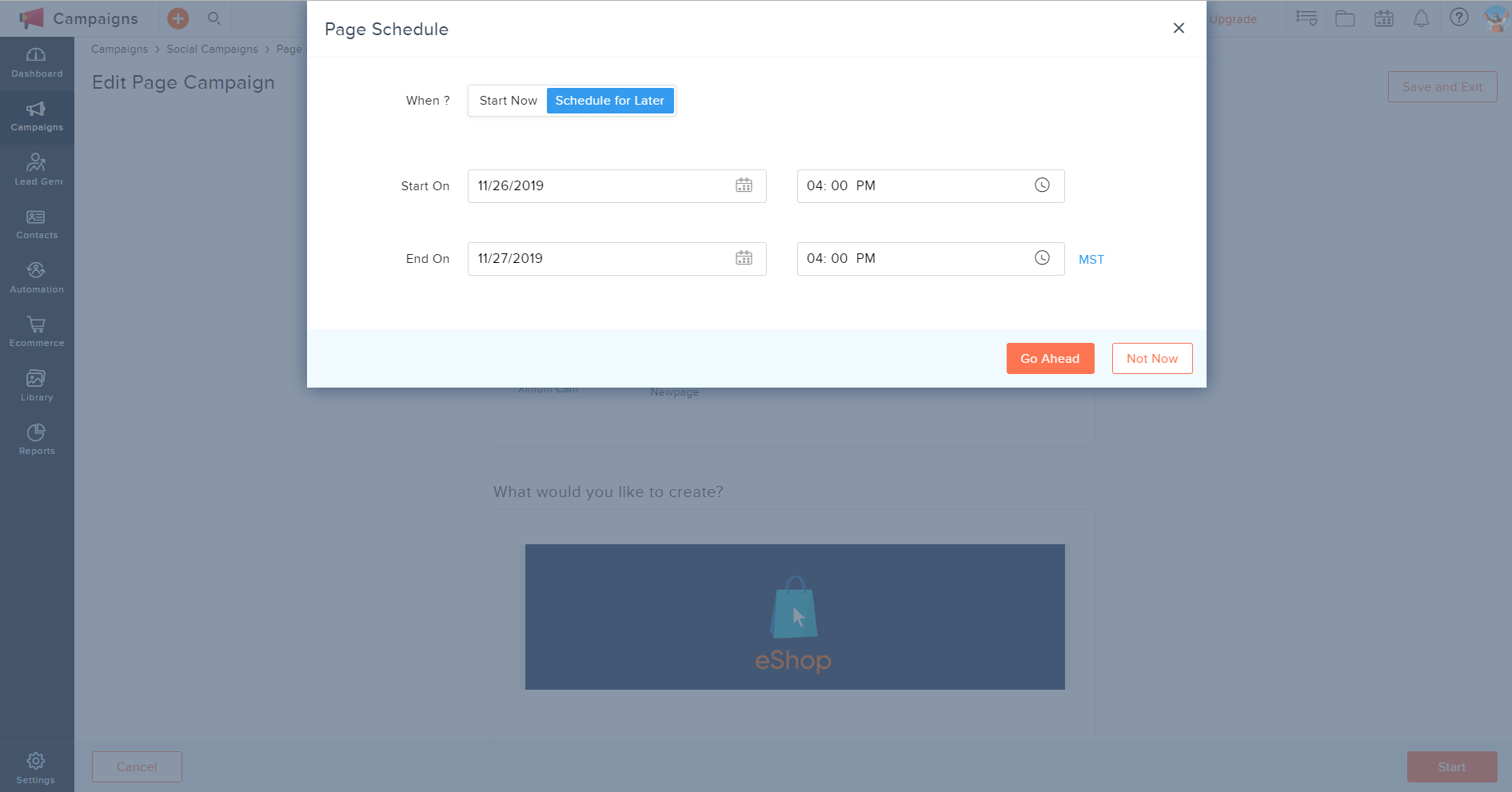Click the Upgrade link
The height and width of the screenshot is (792, 1512).
coord(1233,19)
